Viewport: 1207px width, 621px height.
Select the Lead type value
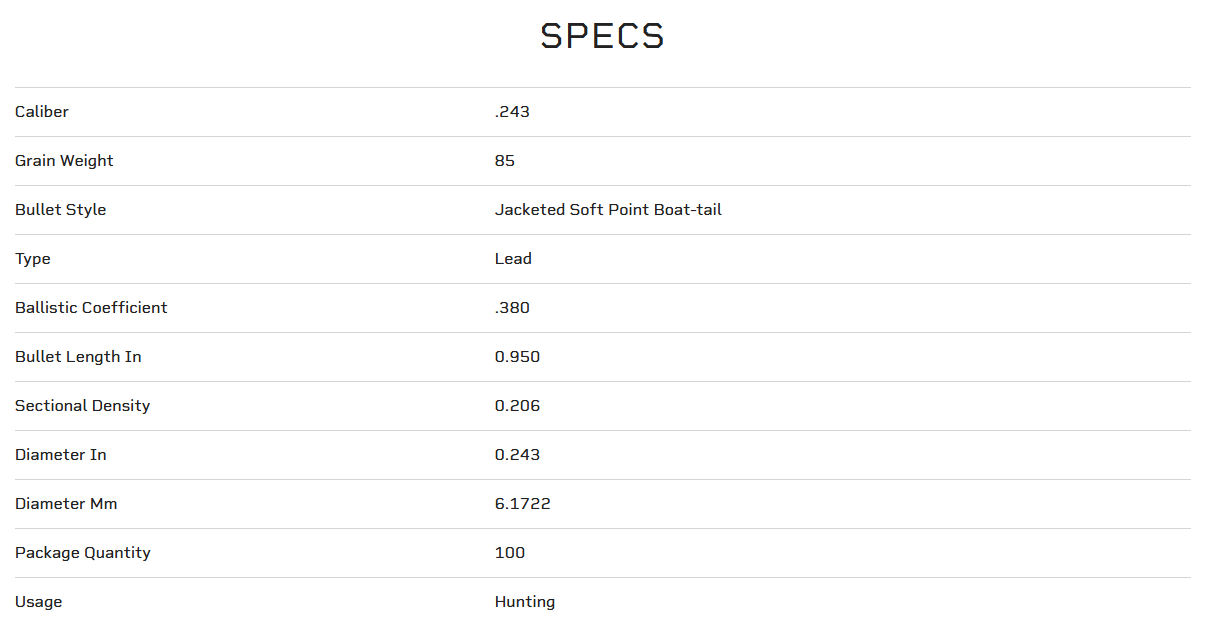[513, 259]
